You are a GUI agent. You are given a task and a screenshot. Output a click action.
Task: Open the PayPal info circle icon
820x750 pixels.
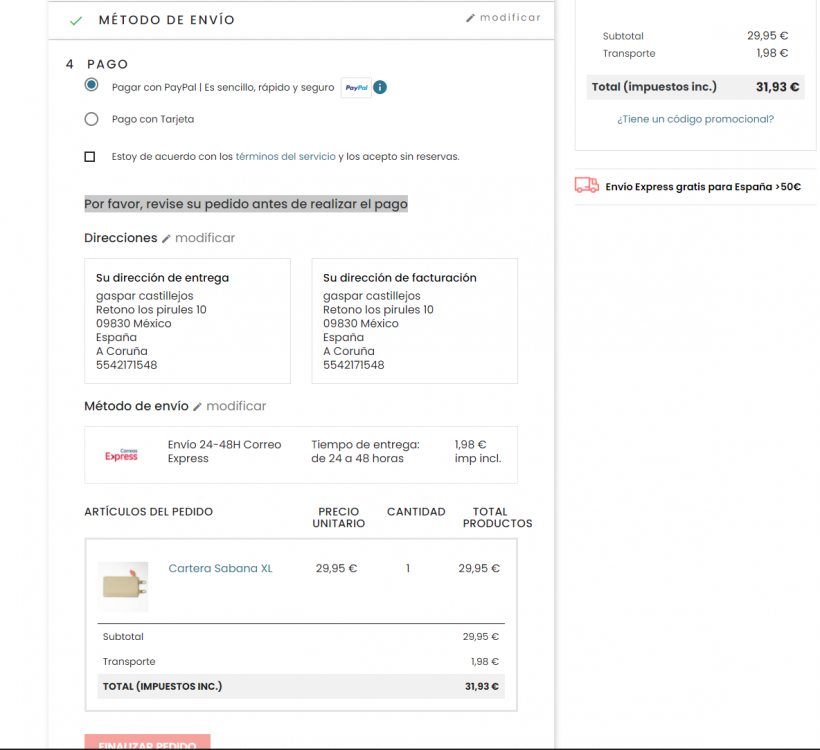[380, 87]
